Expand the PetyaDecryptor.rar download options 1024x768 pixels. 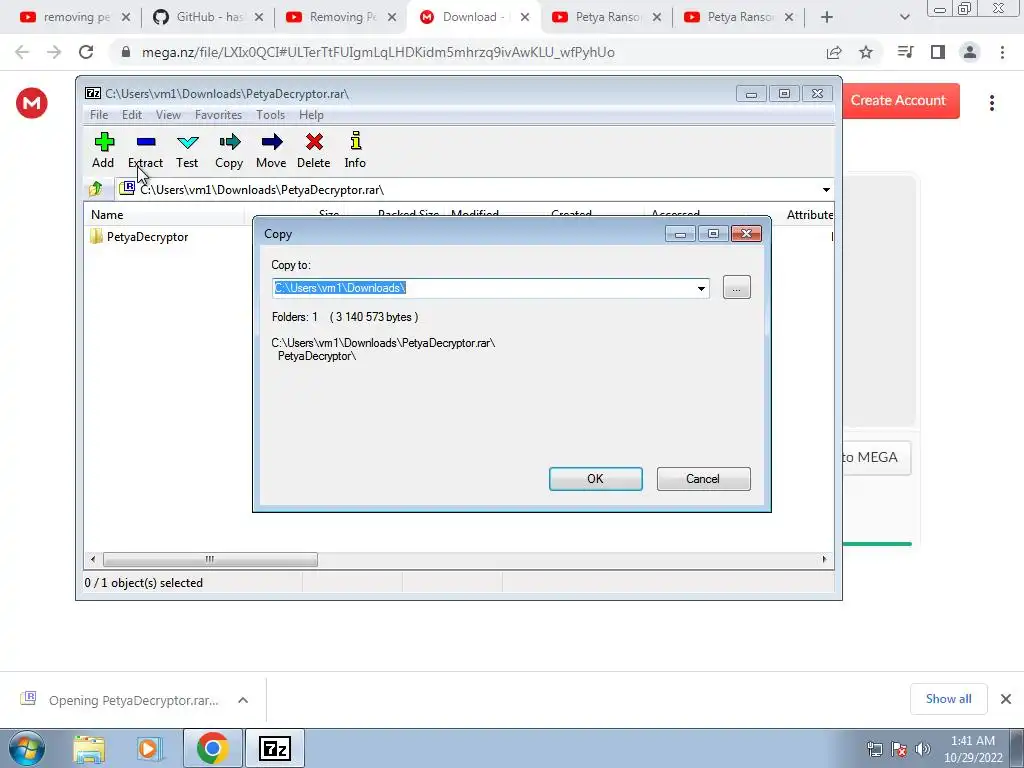pyautogui.click(x=243, y=700)
